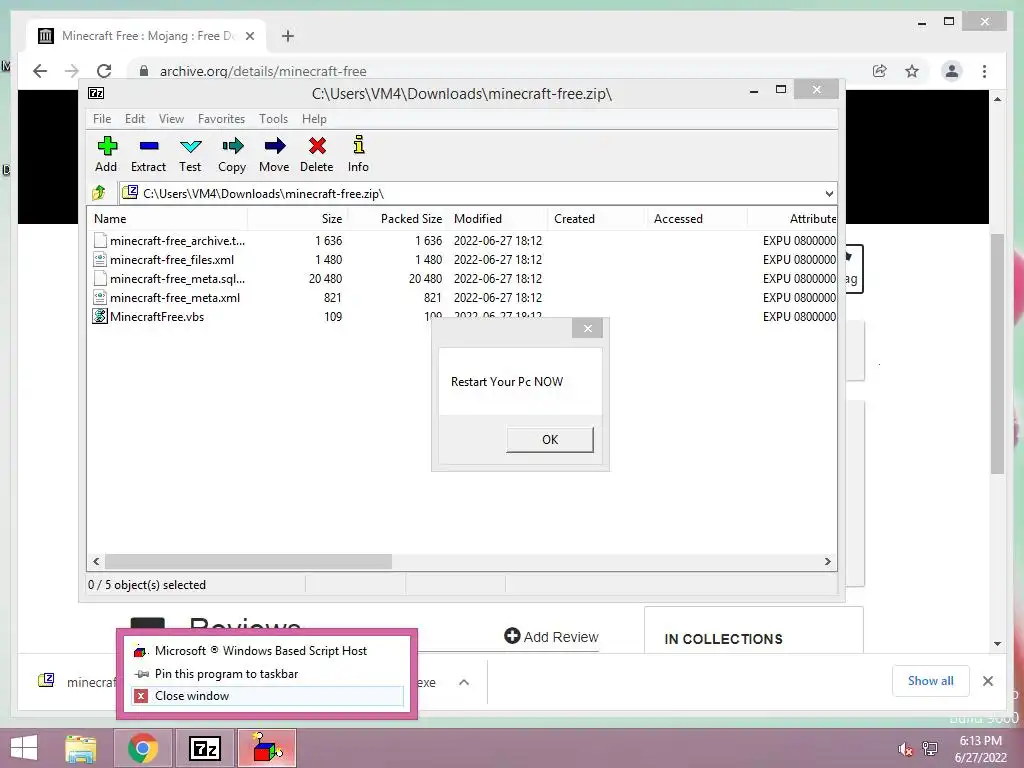The height and width of the screenshot is (768, 1024).
Task: Sort by Name column header
Action: click(x=167, y=219)
